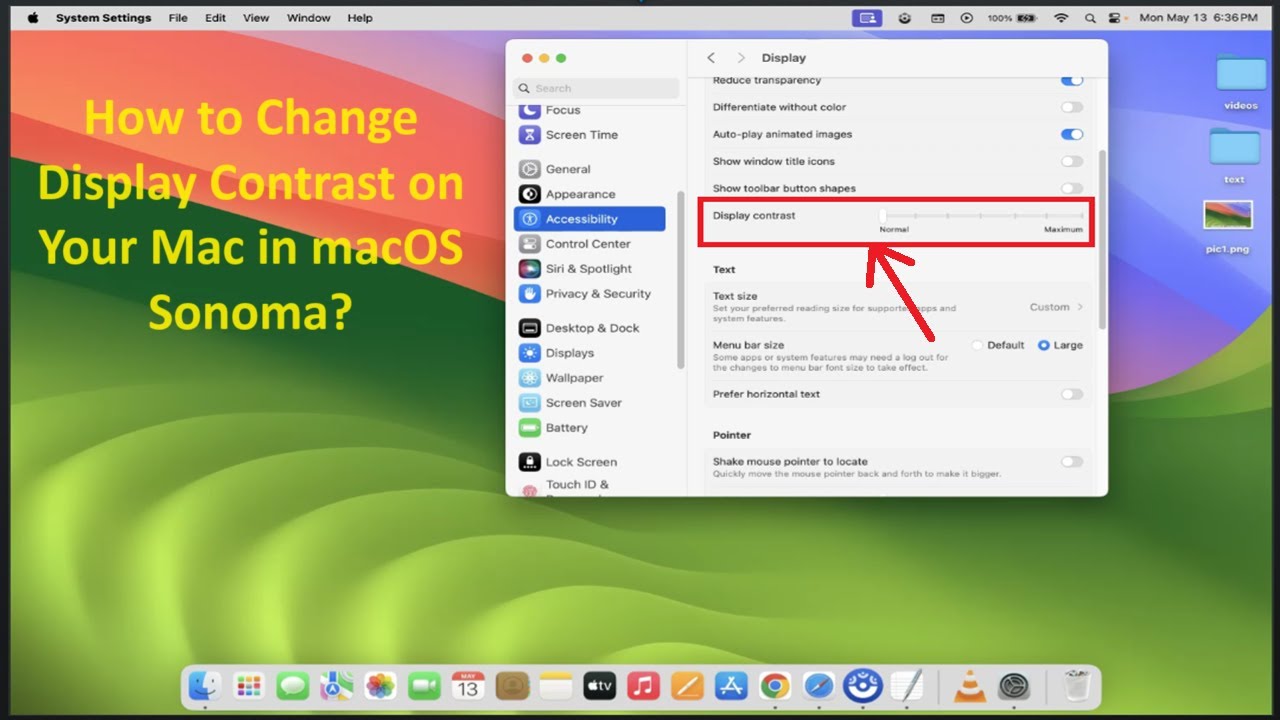Image resolution: width=1280 pixels, height=720 pixels.
Task: Select pic1.png file on desktop
Action: coord(1228,227)
